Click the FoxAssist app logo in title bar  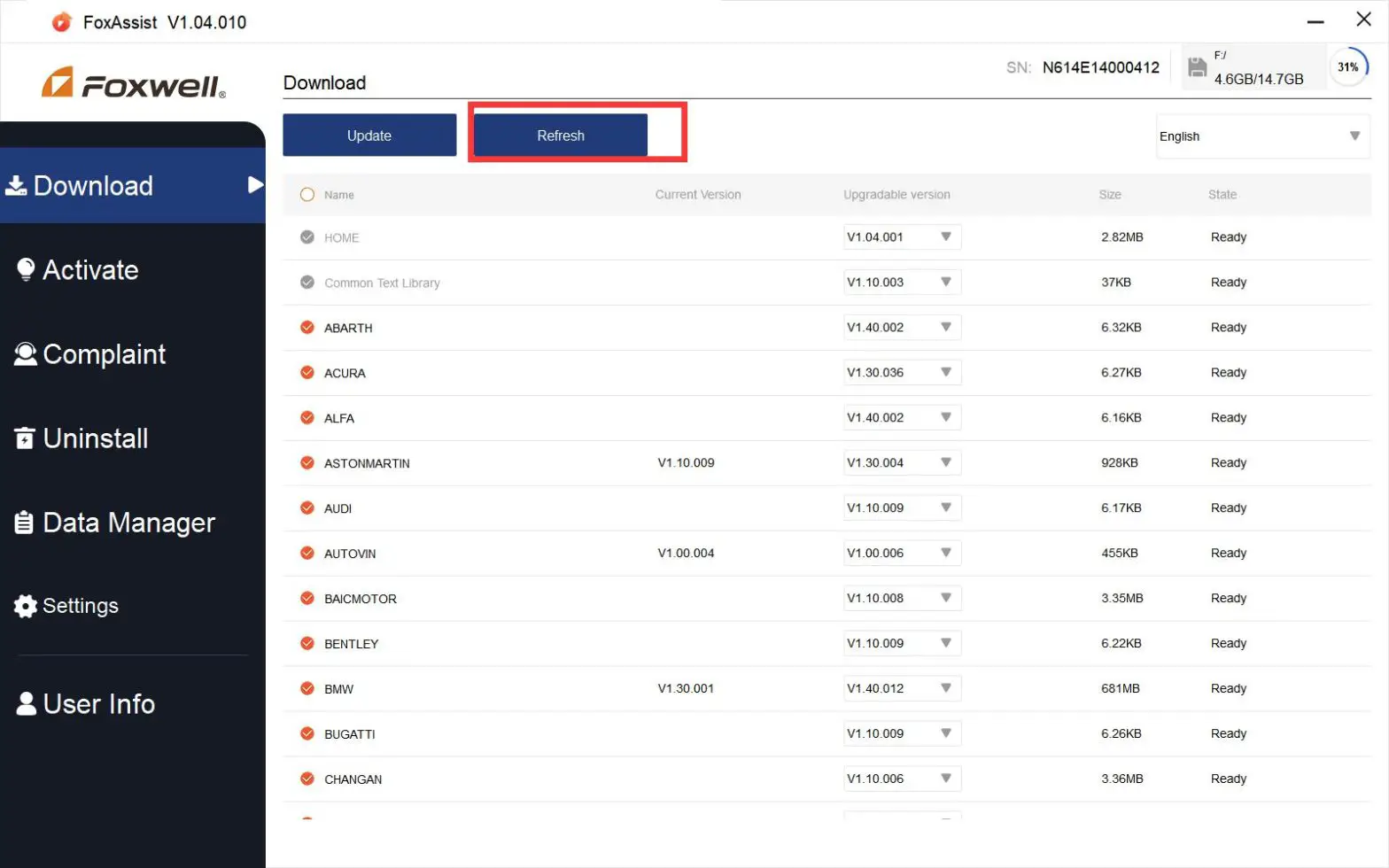[61, 21]
